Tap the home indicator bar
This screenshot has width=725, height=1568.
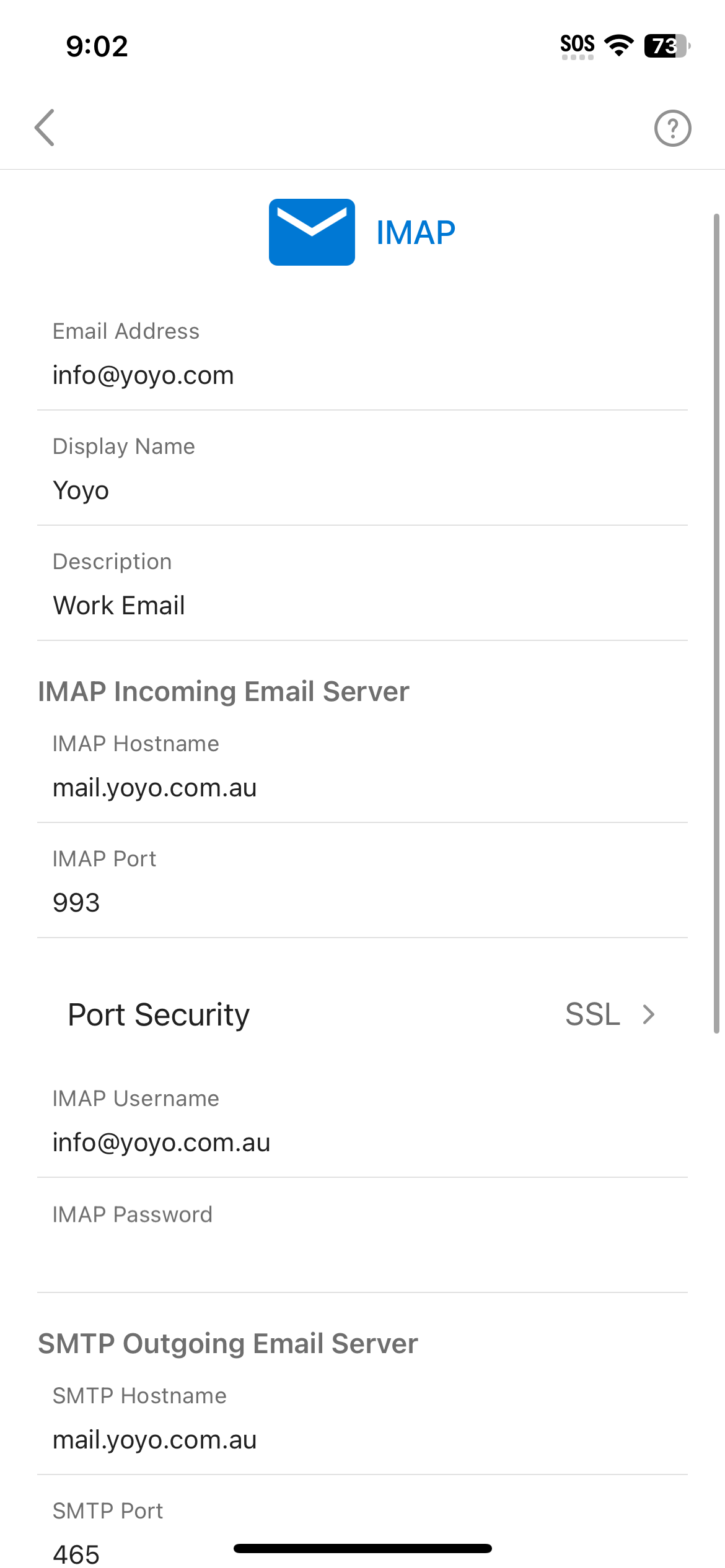tap(362, 1548)
